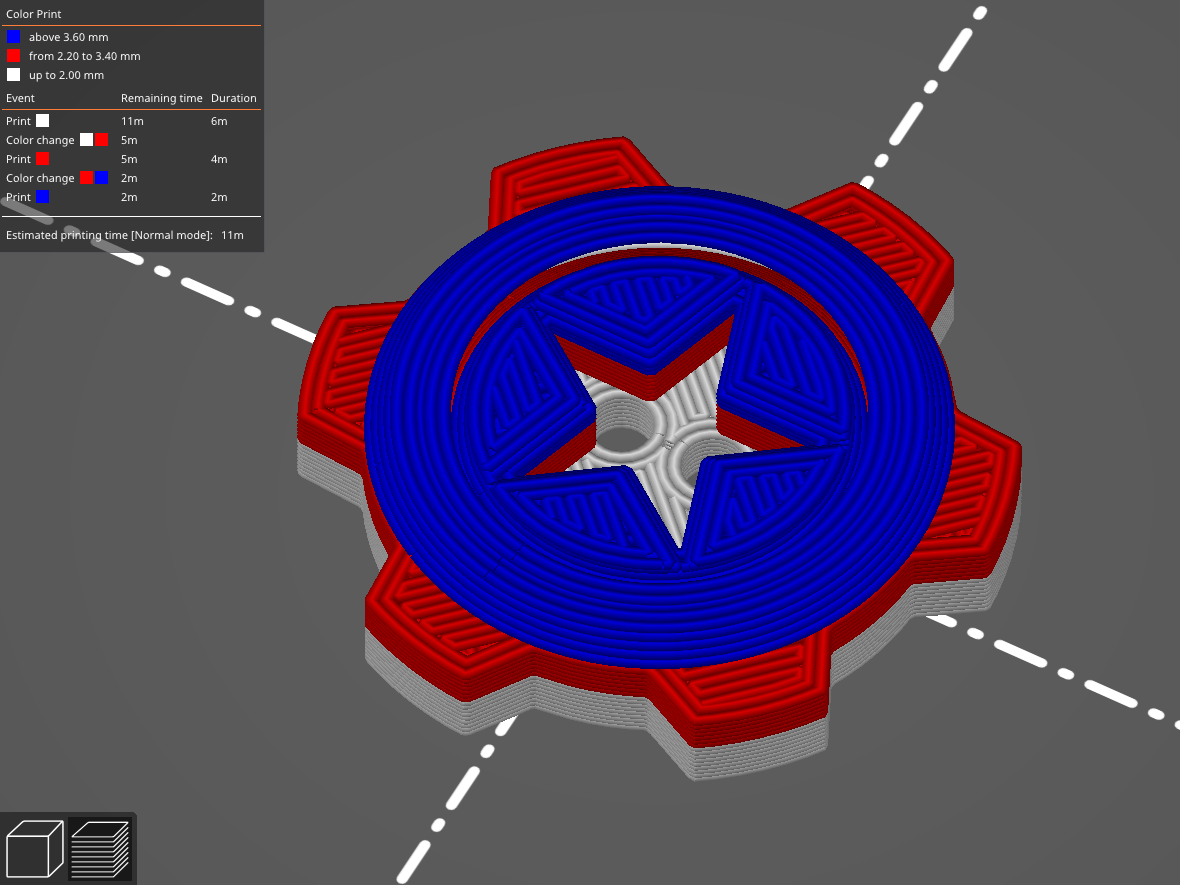1180x885 pixels.
Task: Click the Remaining time column header
Action: tap(162, 99)
